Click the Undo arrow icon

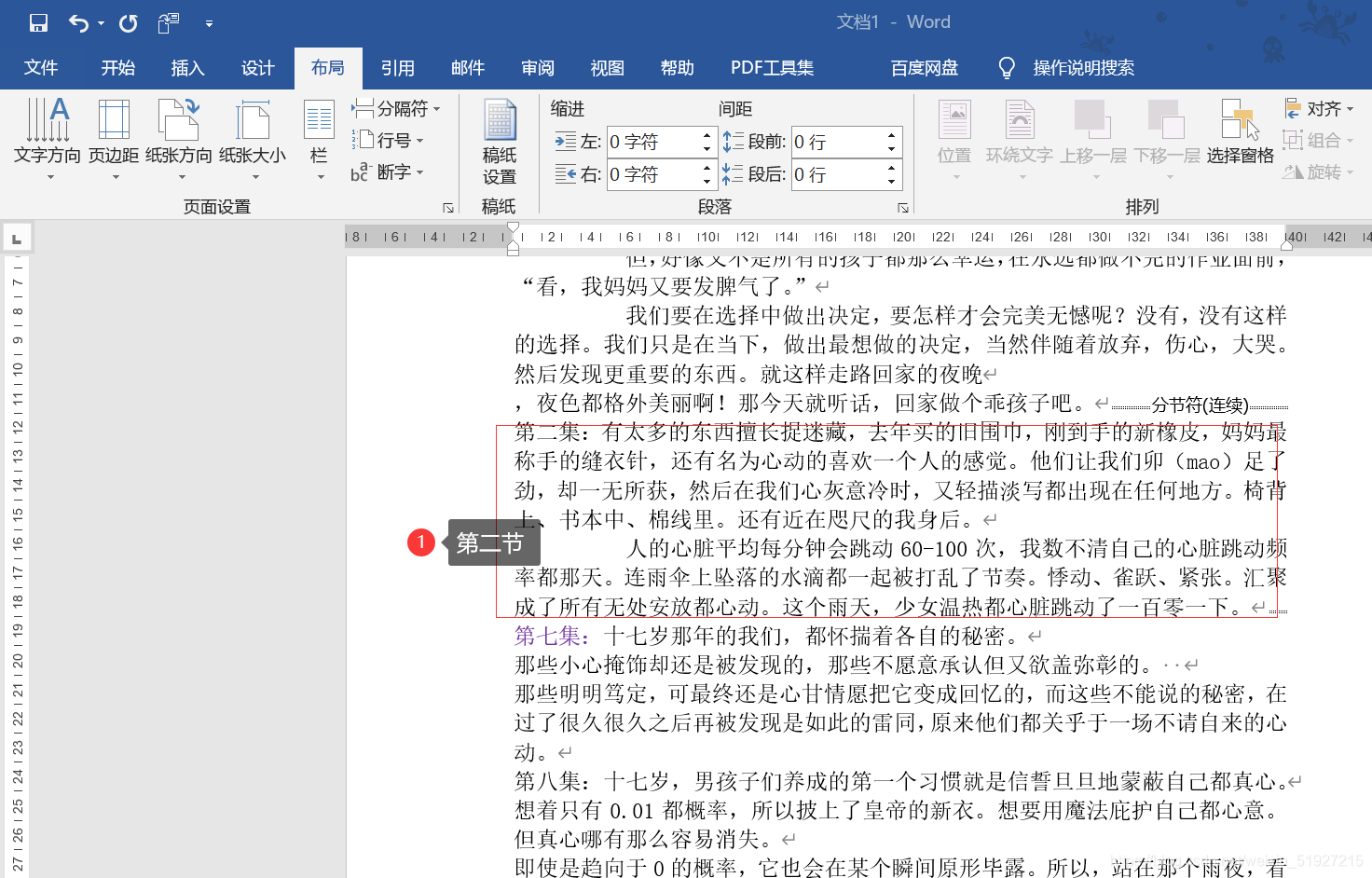(x=79, y=23)
